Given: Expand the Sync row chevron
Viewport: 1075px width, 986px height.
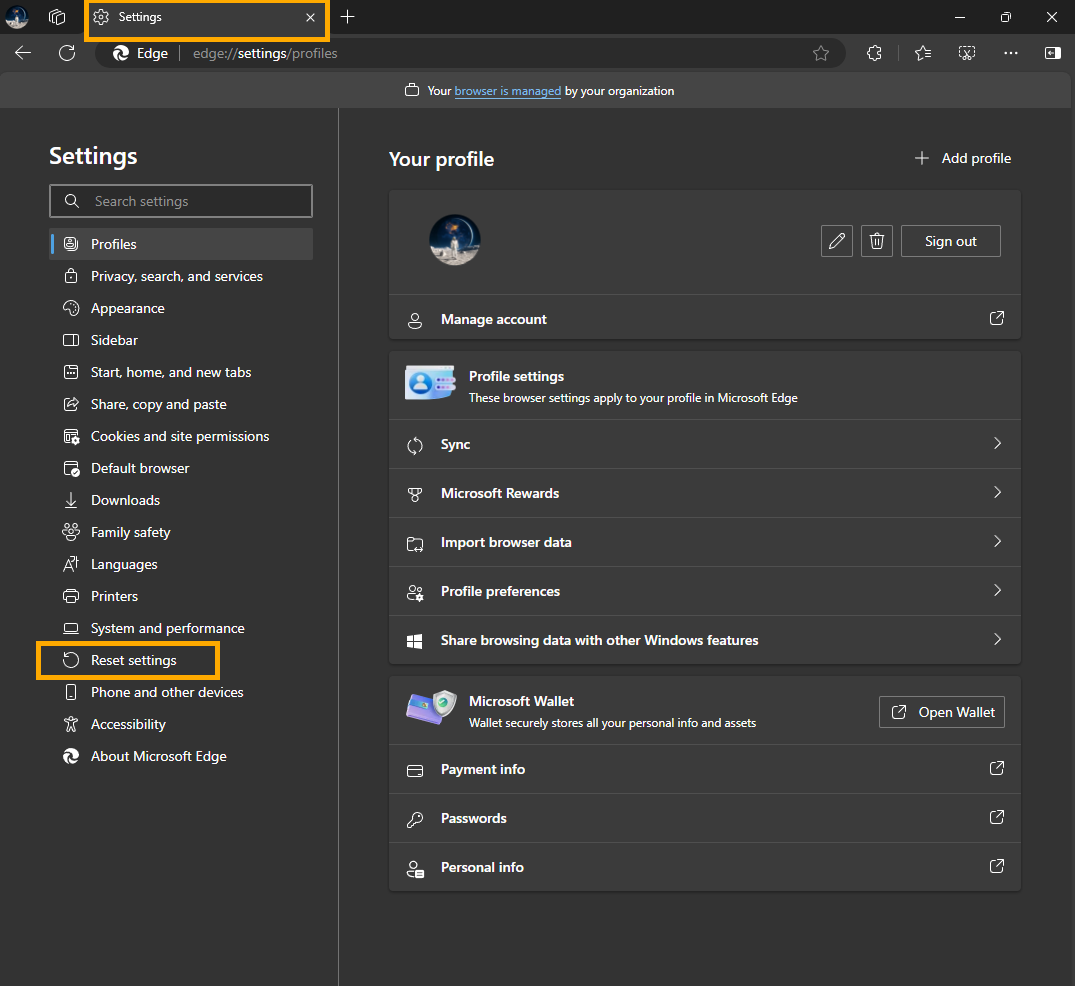Looking at the screenshot, I should click(x=998, y=444).
